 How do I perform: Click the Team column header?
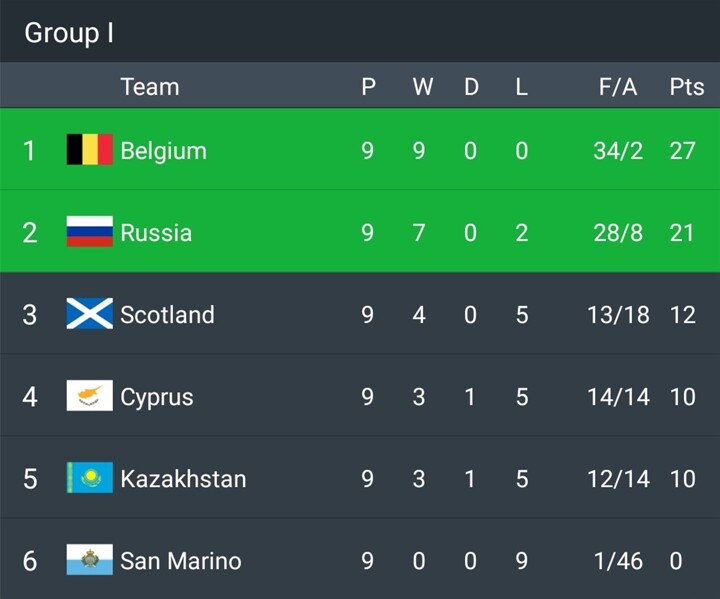150,87
